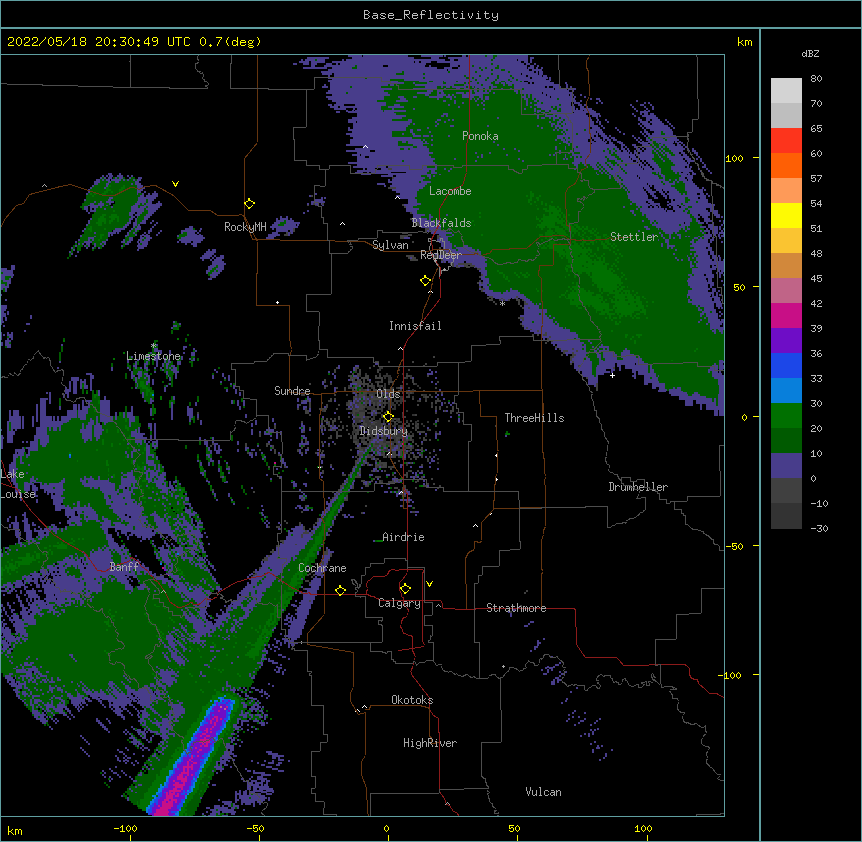Select the yellow diamond marker south of RedDeer
862x842 pixels.
point(426,281)
